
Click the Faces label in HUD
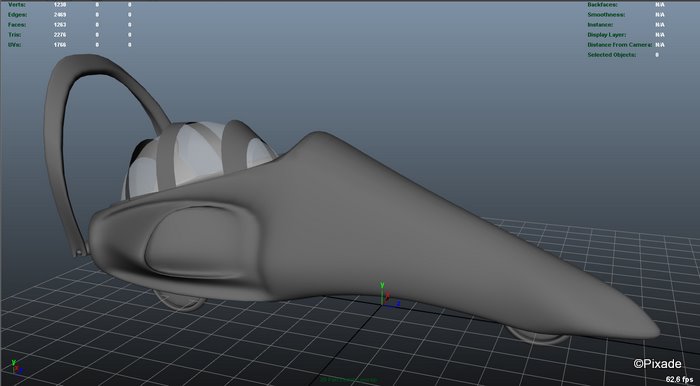coord(17,25)
